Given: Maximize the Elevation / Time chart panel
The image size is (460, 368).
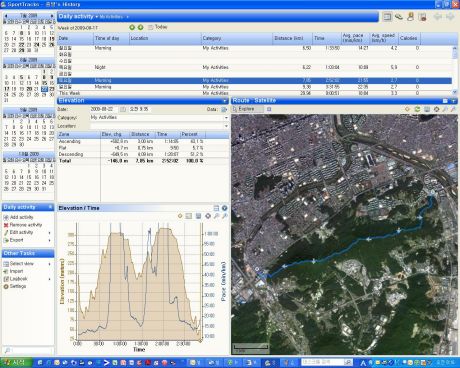Looking at the screenshot, I should pos(216,208).
